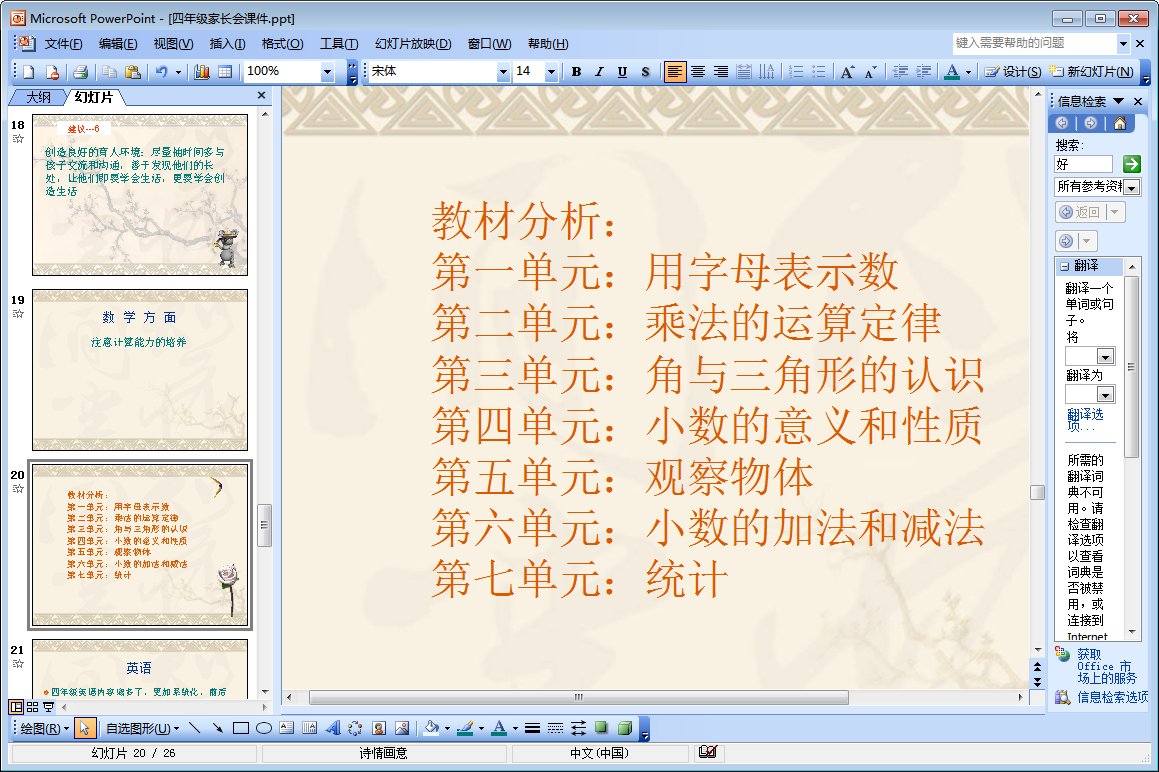
Task: Open the 插入 menu
Action: pos(227,44)
